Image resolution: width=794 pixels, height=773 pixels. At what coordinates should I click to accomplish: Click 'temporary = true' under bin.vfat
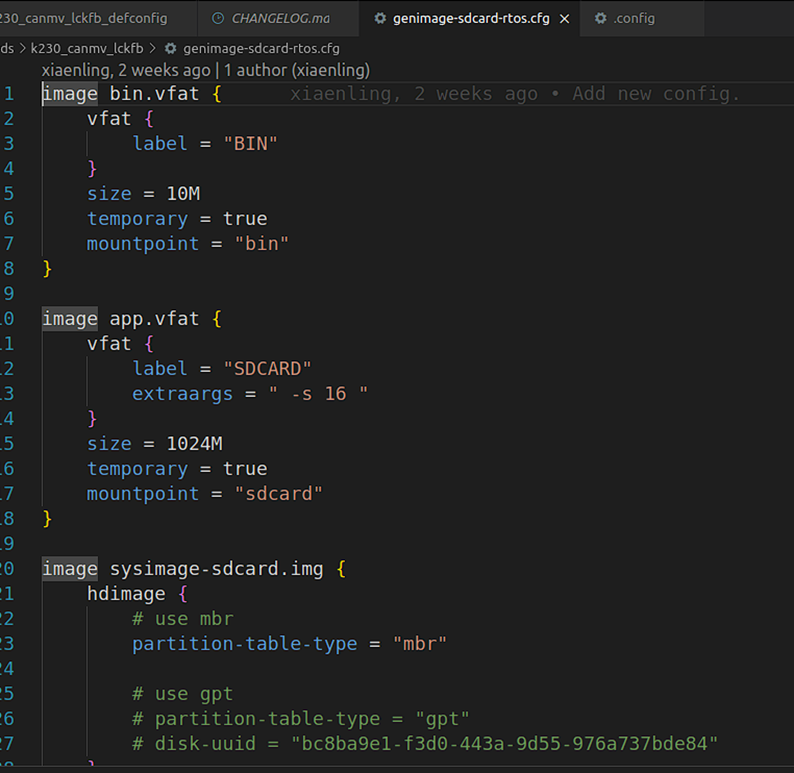[177, 219]
